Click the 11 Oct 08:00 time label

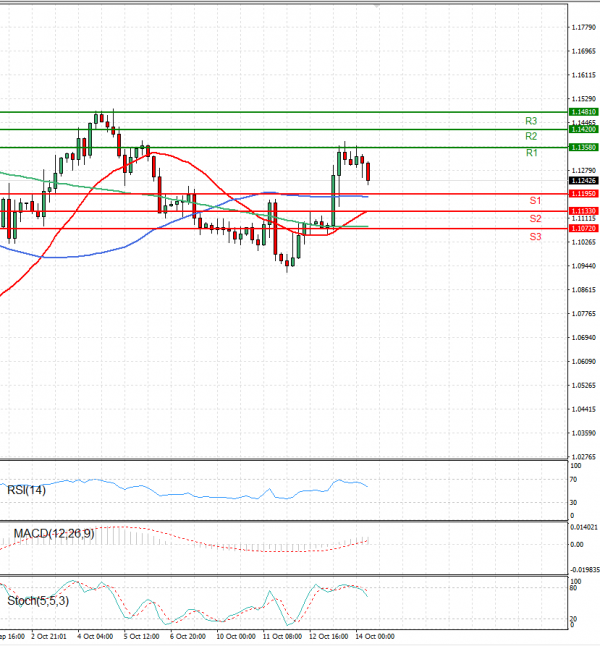(x=282, y=637)
